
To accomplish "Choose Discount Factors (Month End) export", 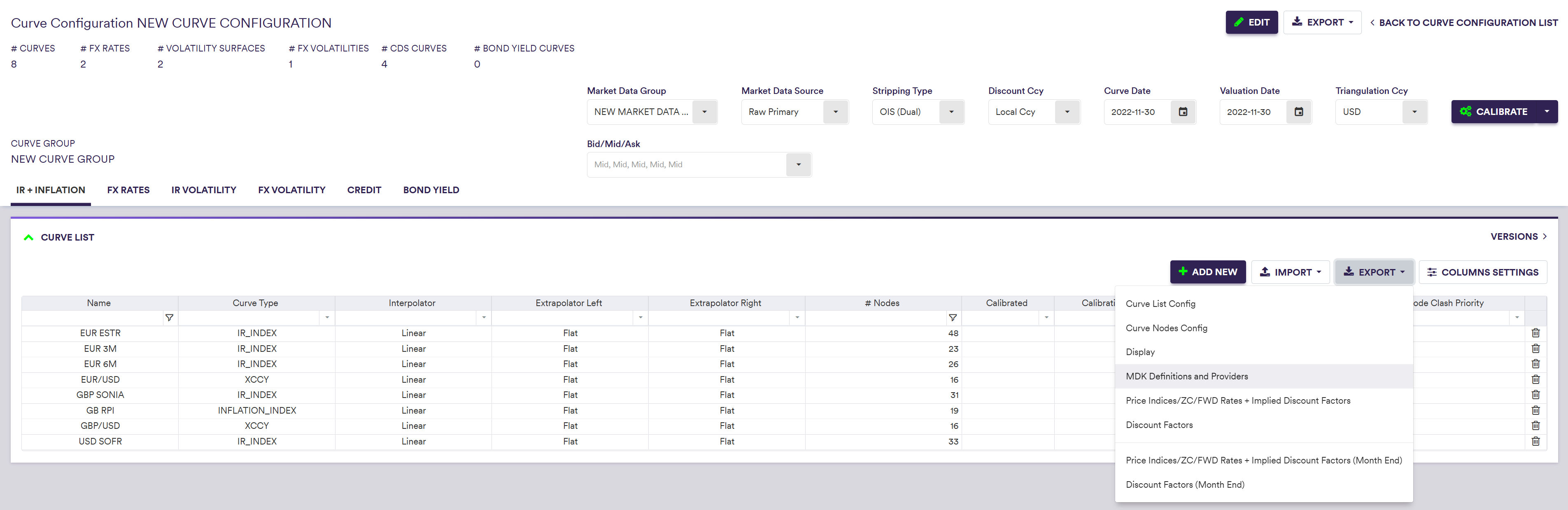I will pyautogui.click(x=1184, y=485).
